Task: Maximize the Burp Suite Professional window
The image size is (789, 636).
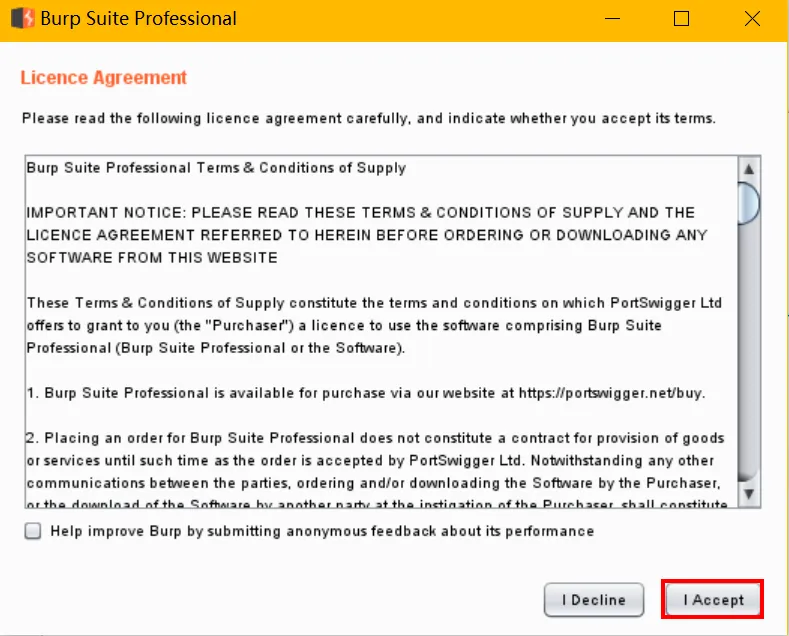Action: (x=681, y=19)
